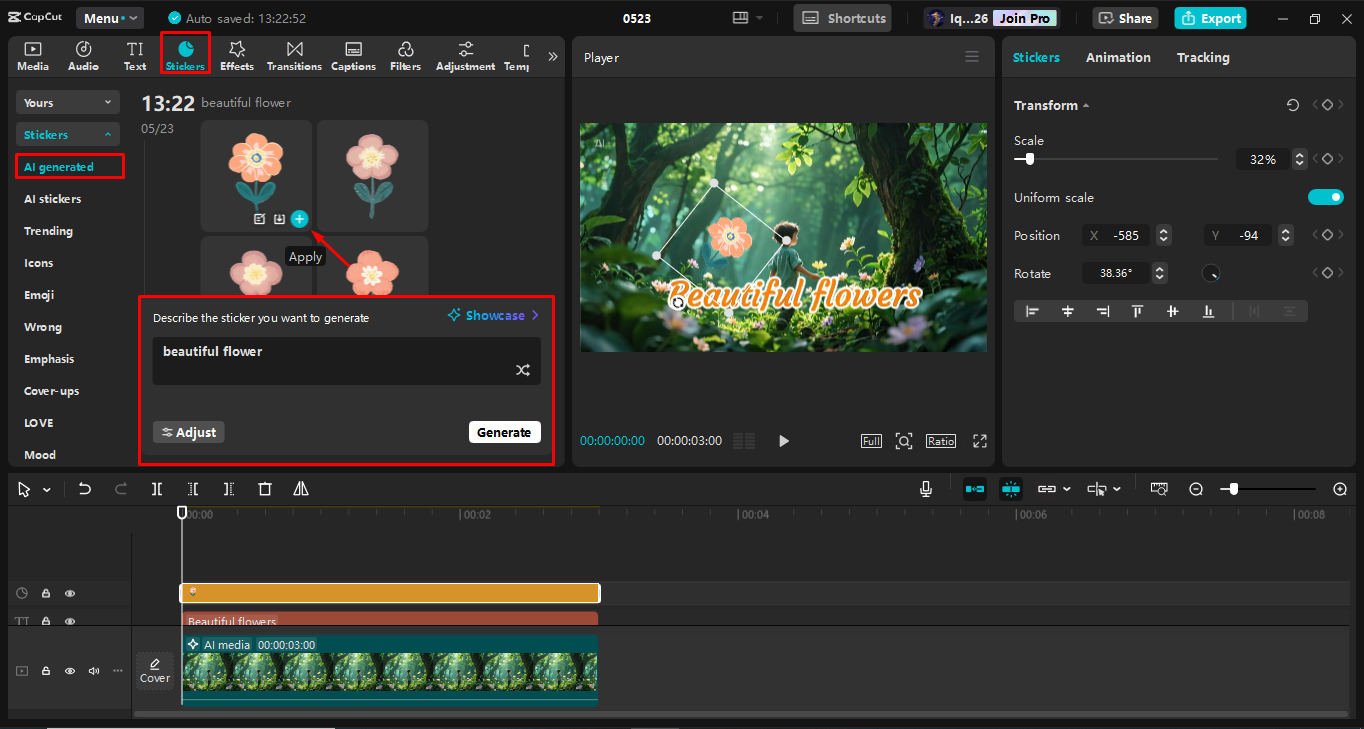Select the Split tool in the timeline toolbar

point(156,488)
